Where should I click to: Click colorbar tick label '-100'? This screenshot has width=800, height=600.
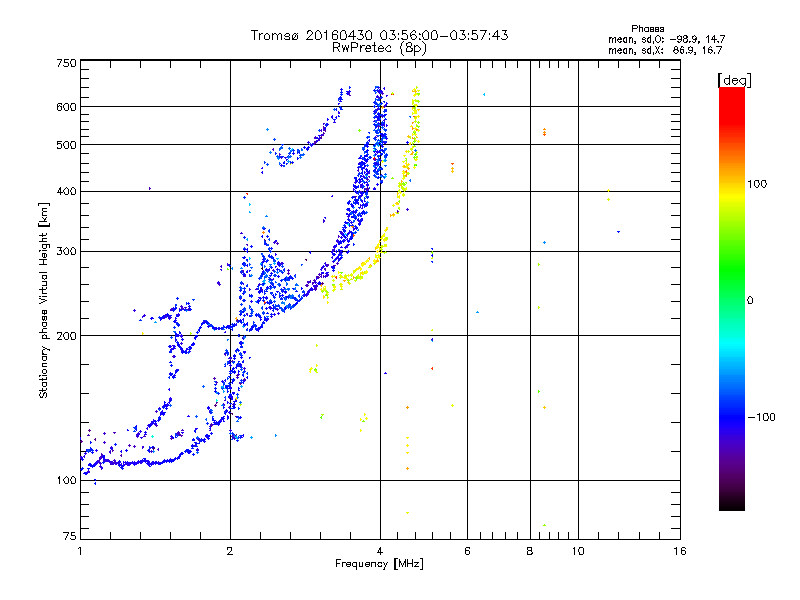[x=762, y=417]
